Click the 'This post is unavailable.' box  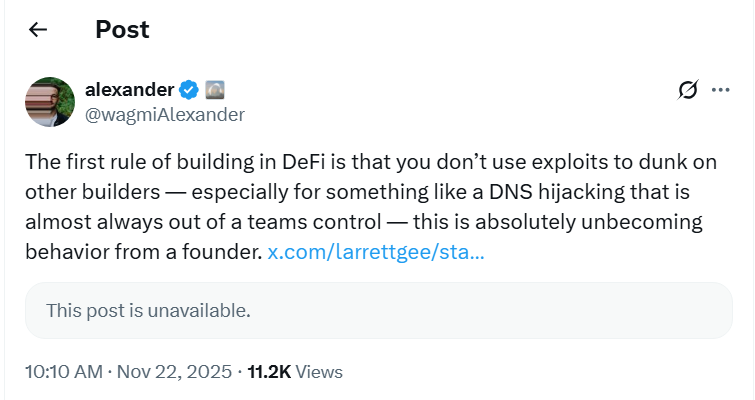click(378, 310)
